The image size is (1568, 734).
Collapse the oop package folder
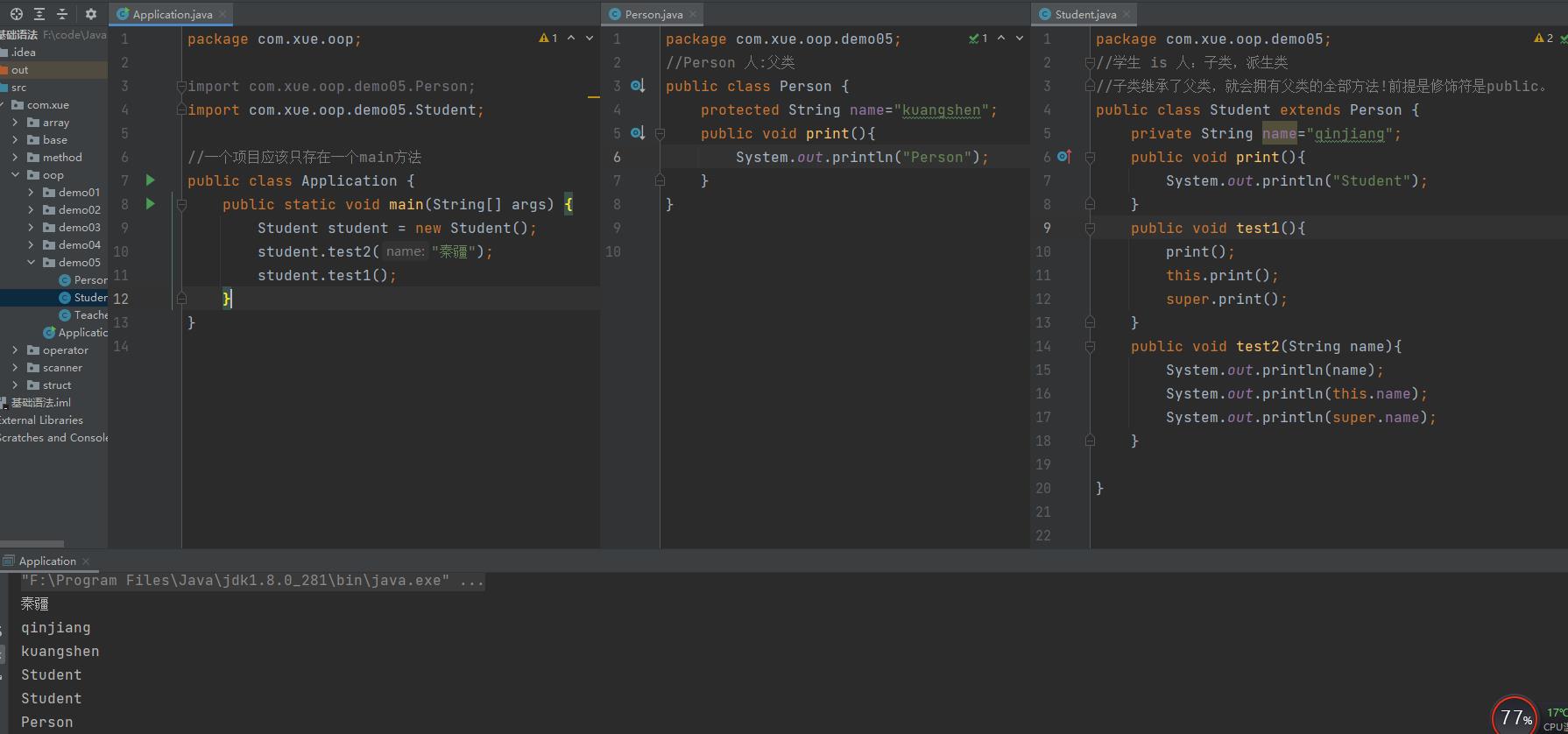pyautogui.click(x=16, y=175)
